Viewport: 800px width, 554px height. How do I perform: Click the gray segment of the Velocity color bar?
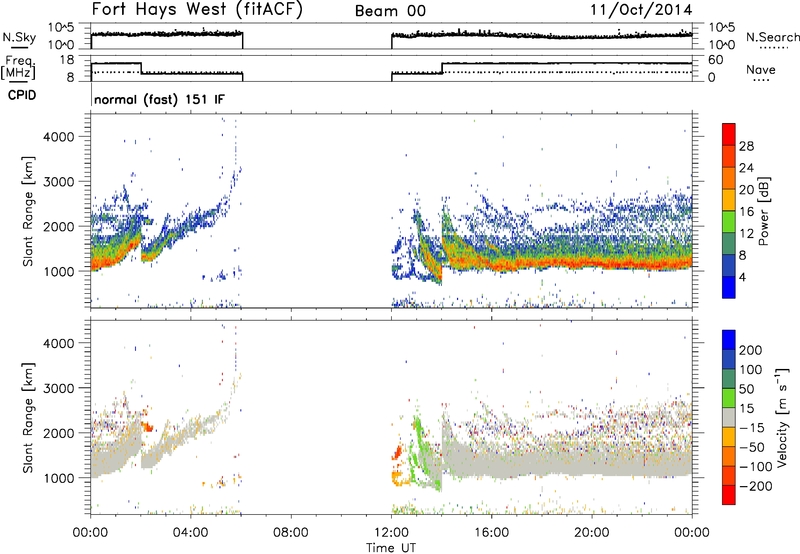[x=729, y=417]
